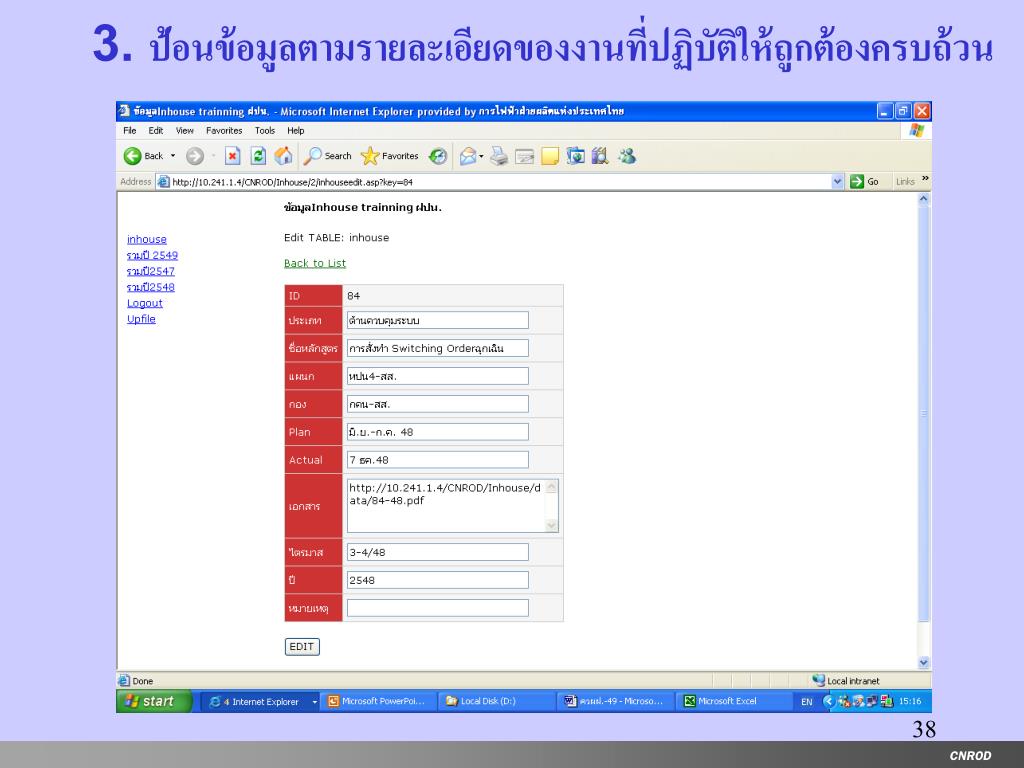Image resolution: width=1024 pixels, height=768 pixels.
Task: Click the Actual input field
Action: [438, 460]
